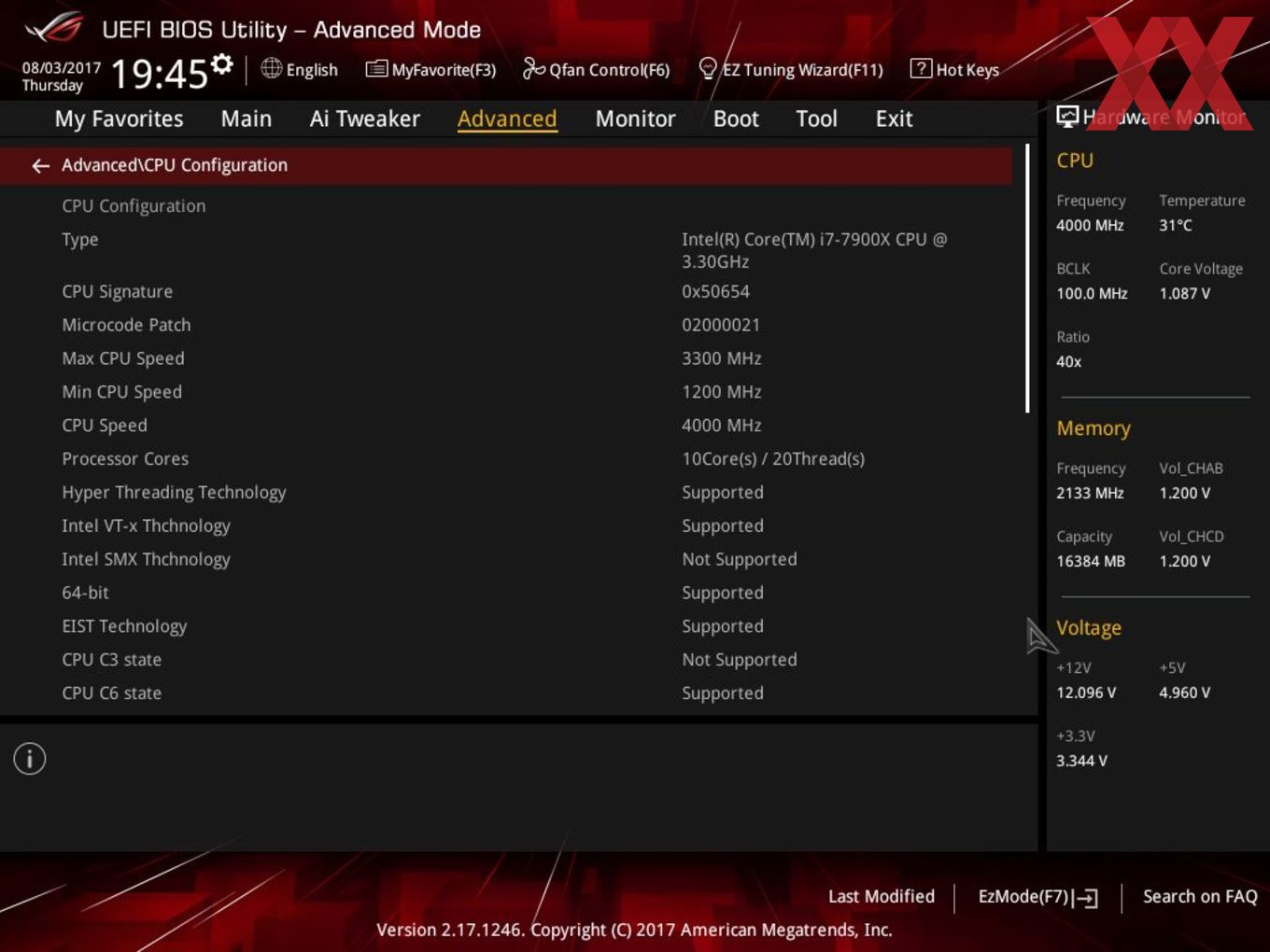Click the 12.096 V reading
Viewport: 1270px width, 952px height.
click(x=1086, y=693)
